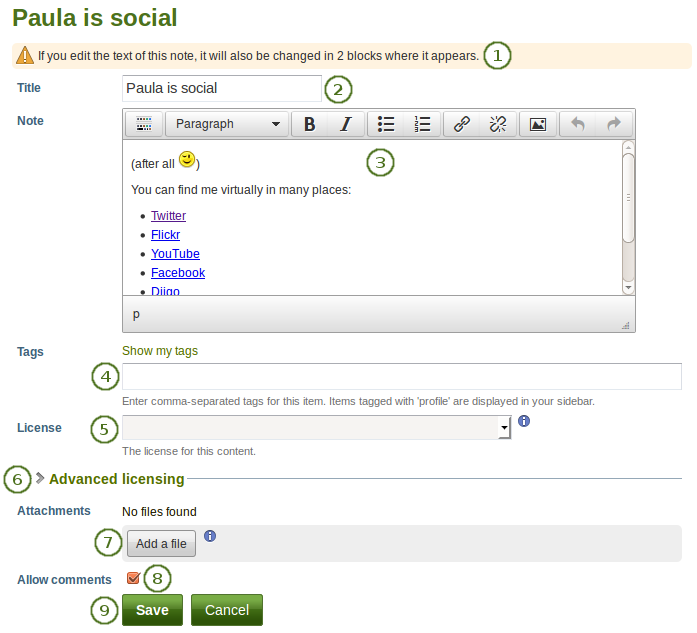Open the insert image dialog

(538, 124)
